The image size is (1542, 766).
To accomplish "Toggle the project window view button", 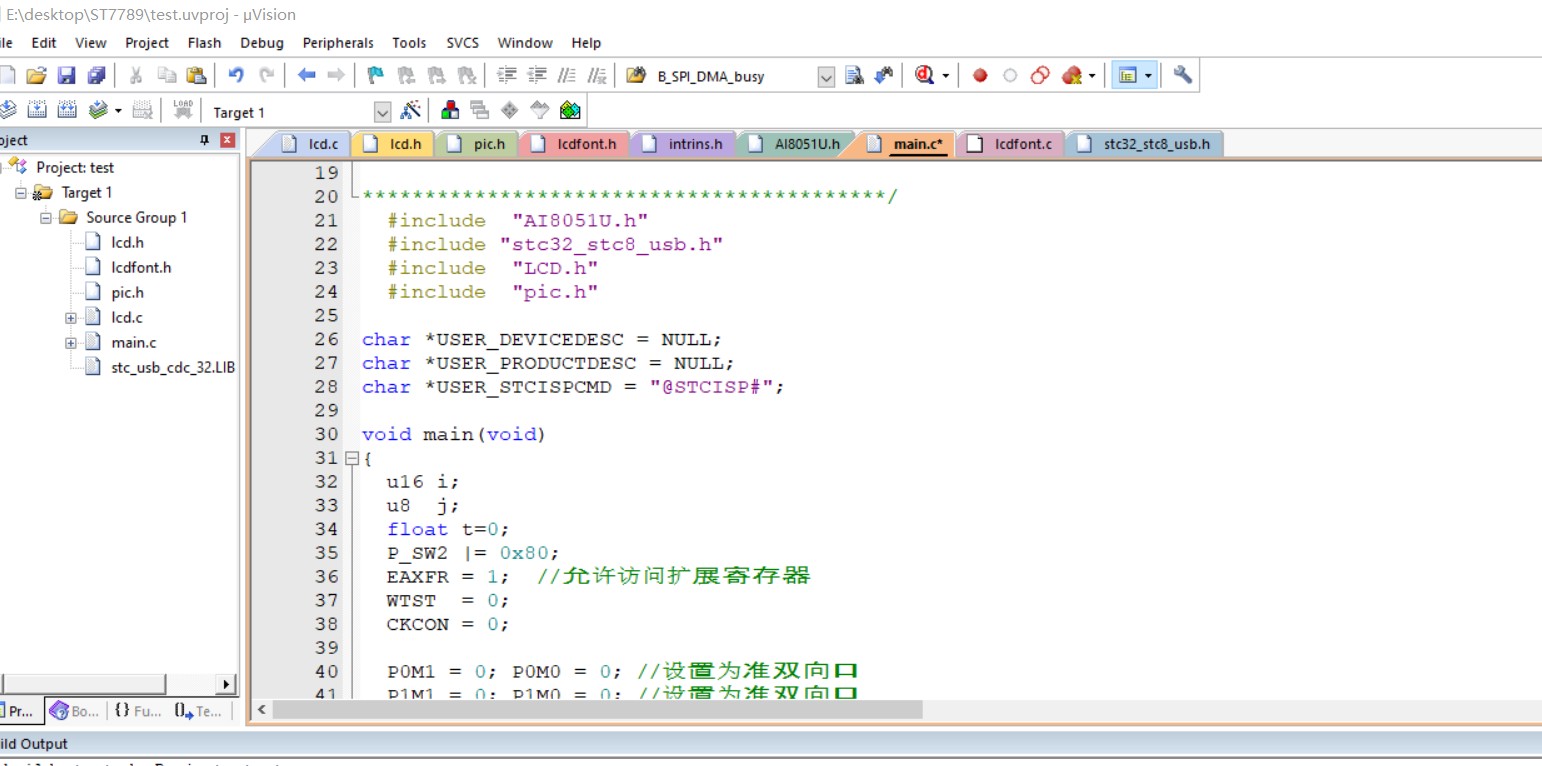I will click(x=1128, y=75).
